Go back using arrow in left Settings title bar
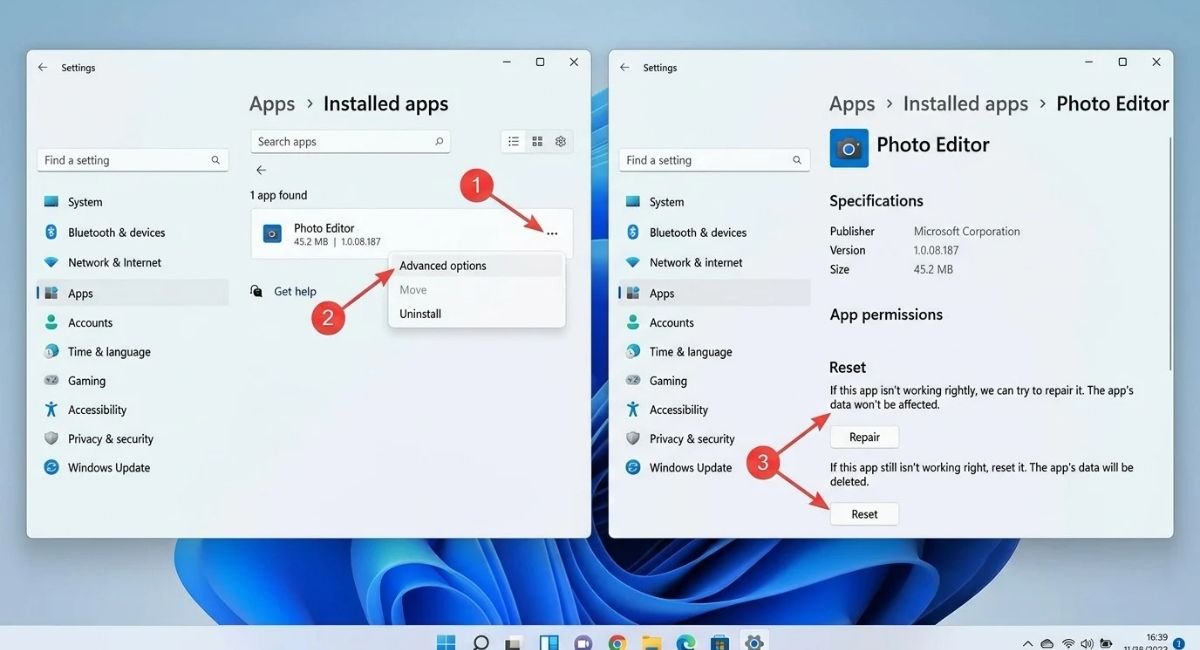The height and width of the screenshot is (650, 1200). 42,68
